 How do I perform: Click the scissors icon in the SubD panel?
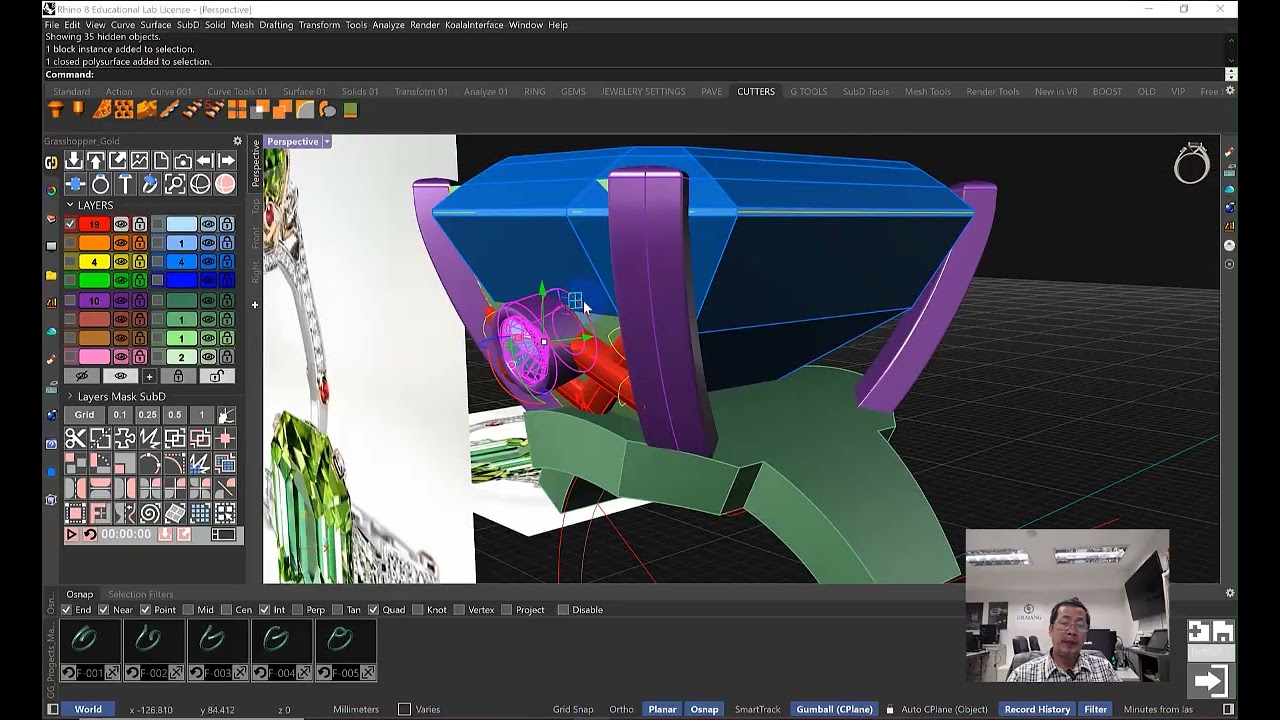click(x=75, y=438)
